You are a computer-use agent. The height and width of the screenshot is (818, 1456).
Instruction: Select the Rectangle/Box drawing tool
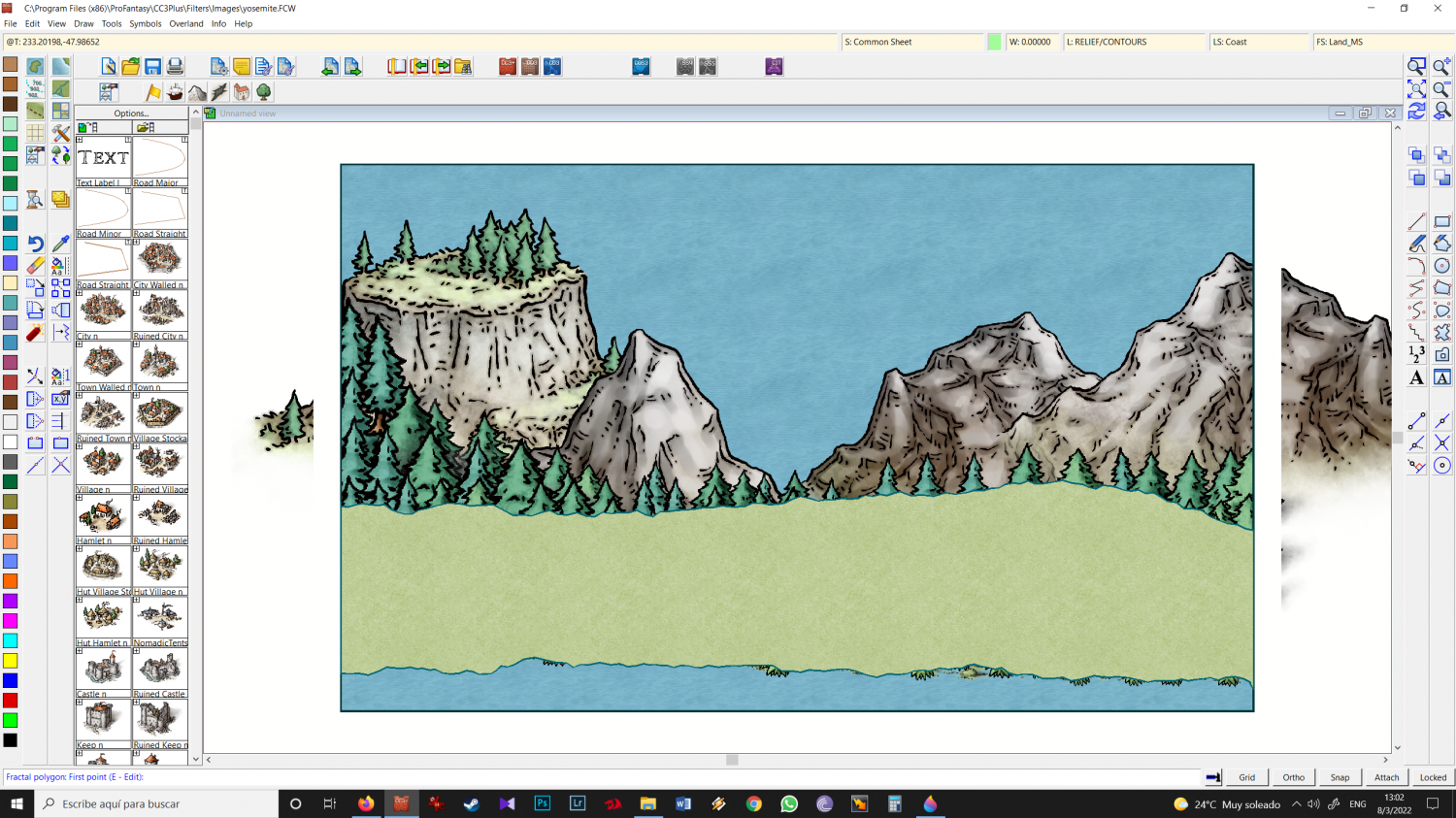[x=1441, y=221]
